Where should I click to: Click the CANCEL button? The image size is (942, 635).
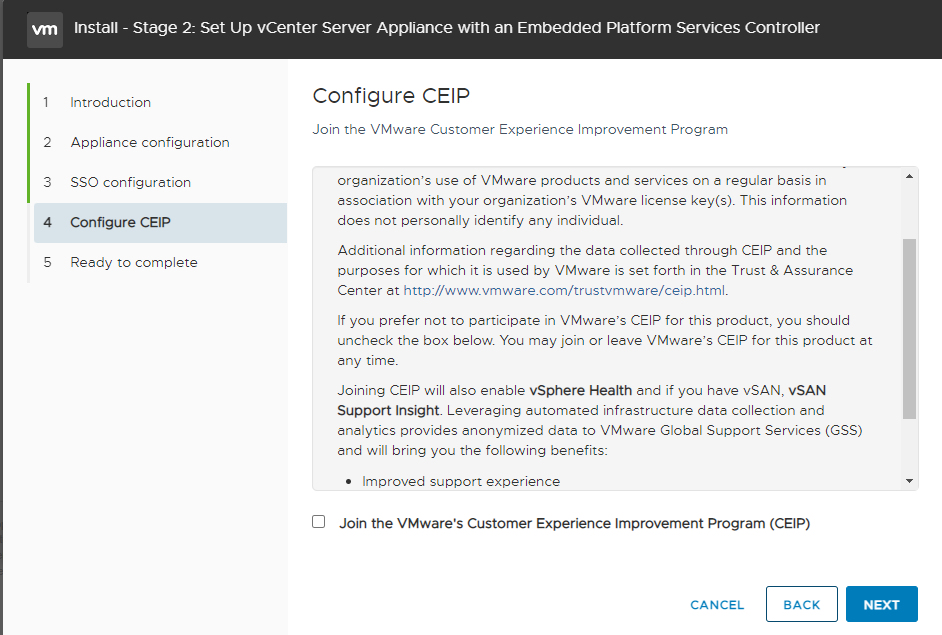click(x=717, y=605)
